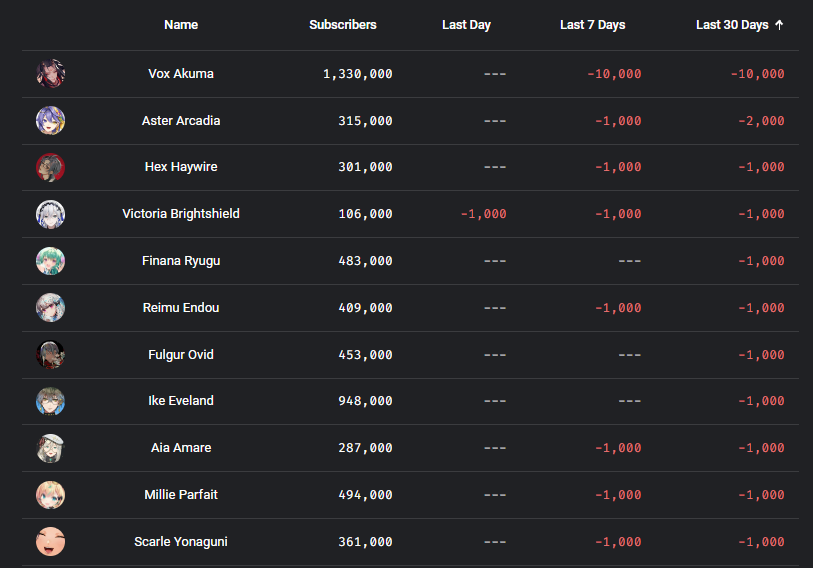Sort by the Subscribers column header

(343, 25)
